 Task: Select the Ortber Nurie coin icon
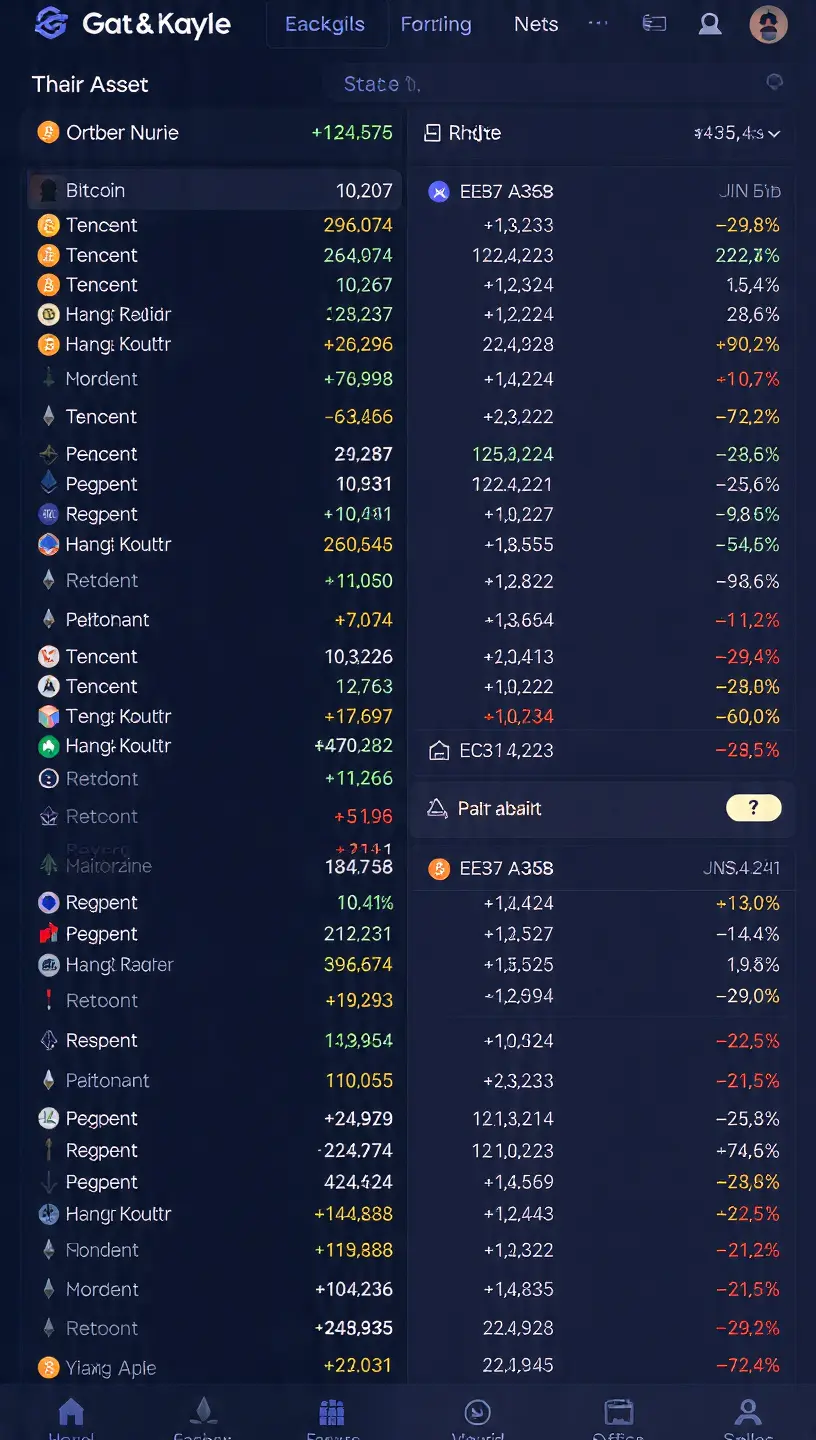click(48, 132)
